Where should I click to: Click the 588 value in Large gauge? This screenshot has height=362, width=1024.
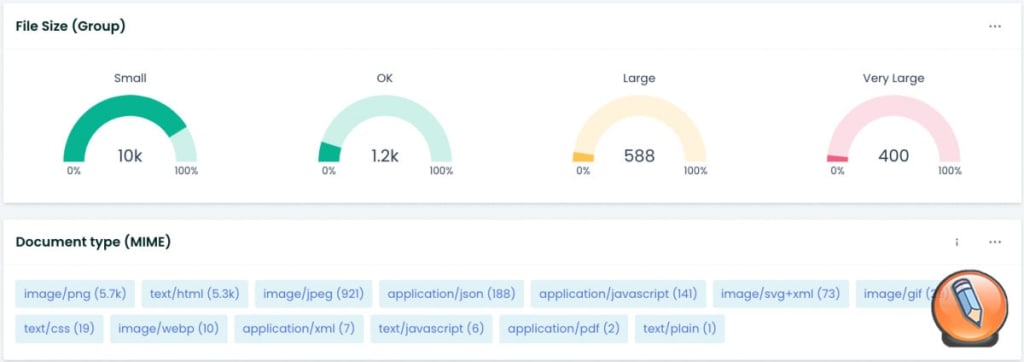pos(639,156)
